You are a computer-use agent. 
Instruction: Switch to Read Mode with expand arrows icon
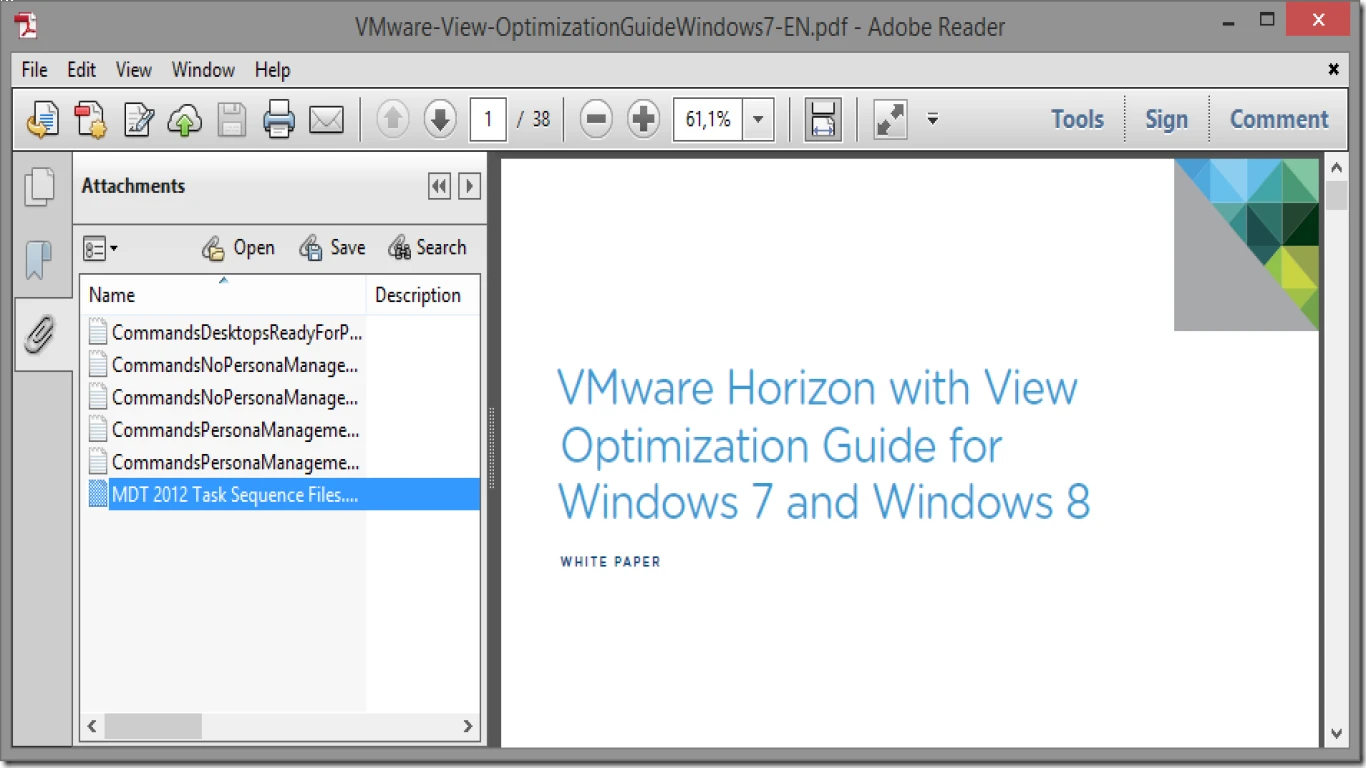tap(890, 120)
